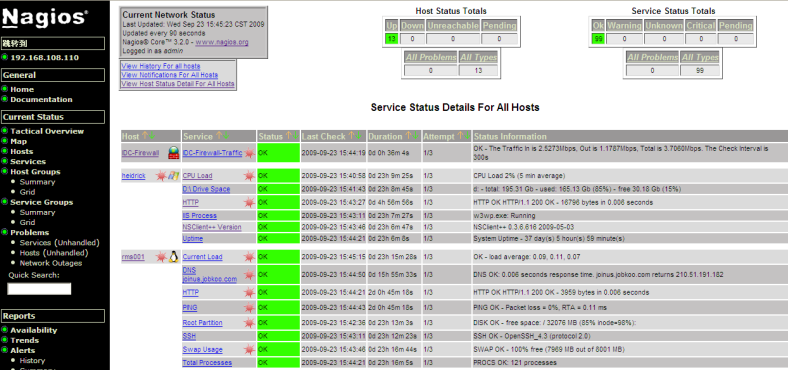Screen dimensions: 789x370
Task: Click into the Quick Search input field
Action: [39, 288]
